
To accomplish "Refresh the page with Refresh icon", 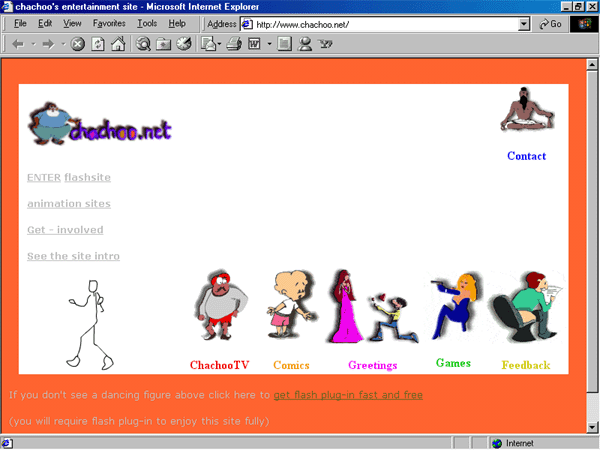I will click(98, 44).
